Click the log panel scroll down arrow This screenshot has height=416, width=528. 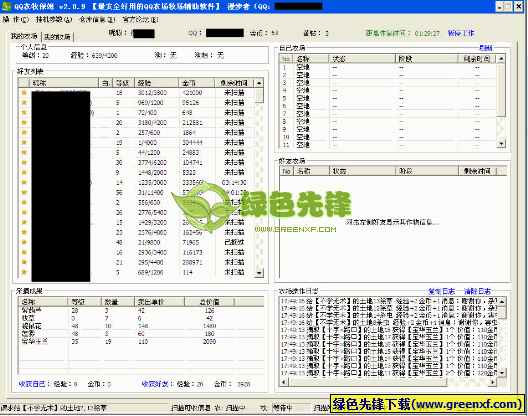[502, 373]
